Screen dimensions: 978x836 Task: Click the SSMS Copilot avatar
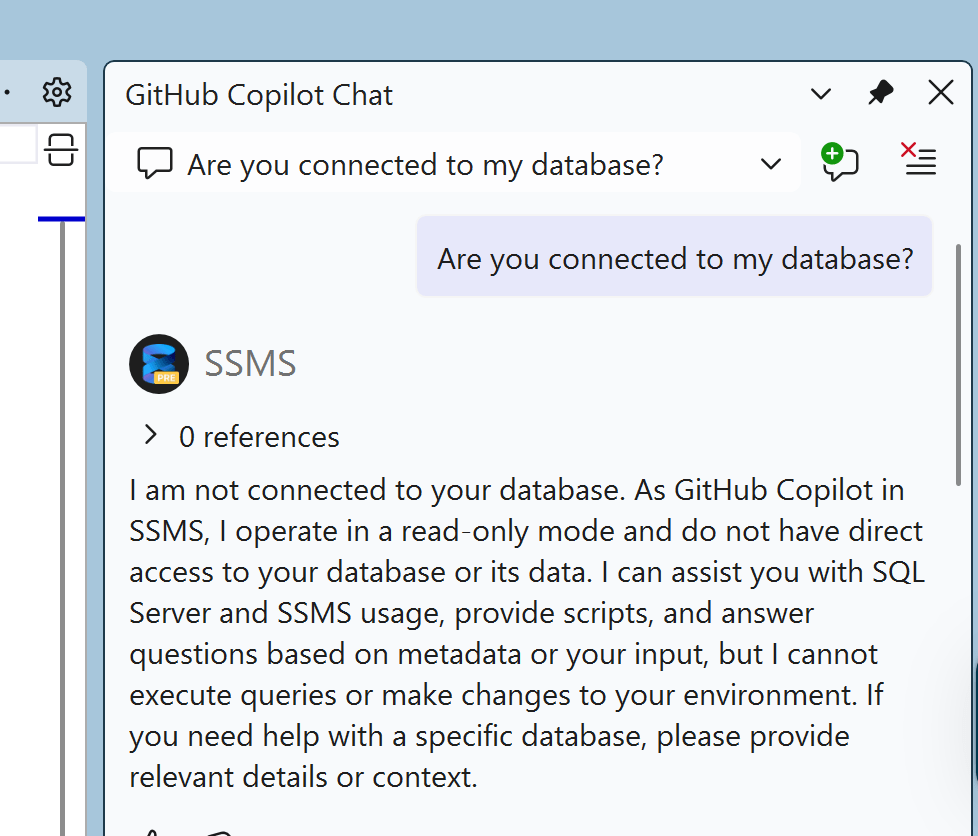(x=158, y=363)
